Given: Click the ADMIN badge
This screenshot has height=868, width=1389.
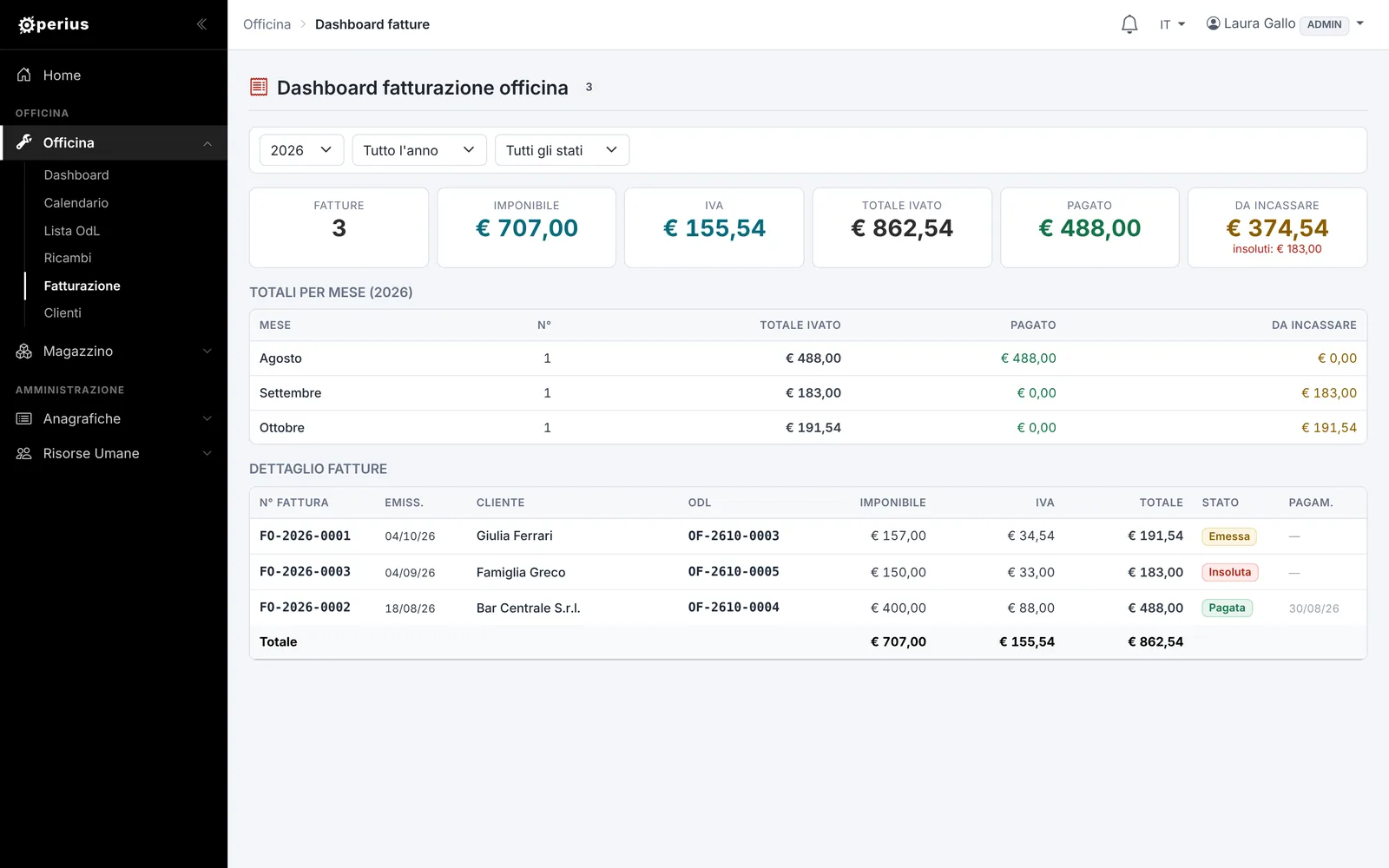Looking at the screenshot, I should coord(1324,24).
